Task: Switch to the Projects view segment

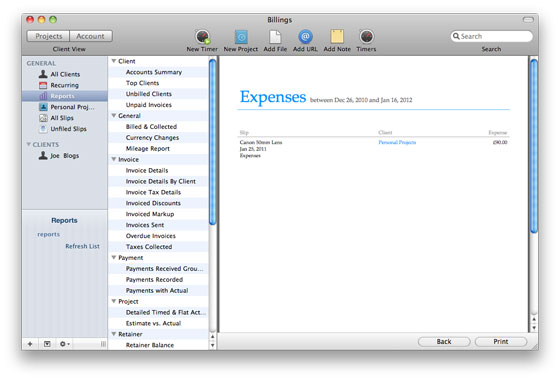Action: pos(49,36)
